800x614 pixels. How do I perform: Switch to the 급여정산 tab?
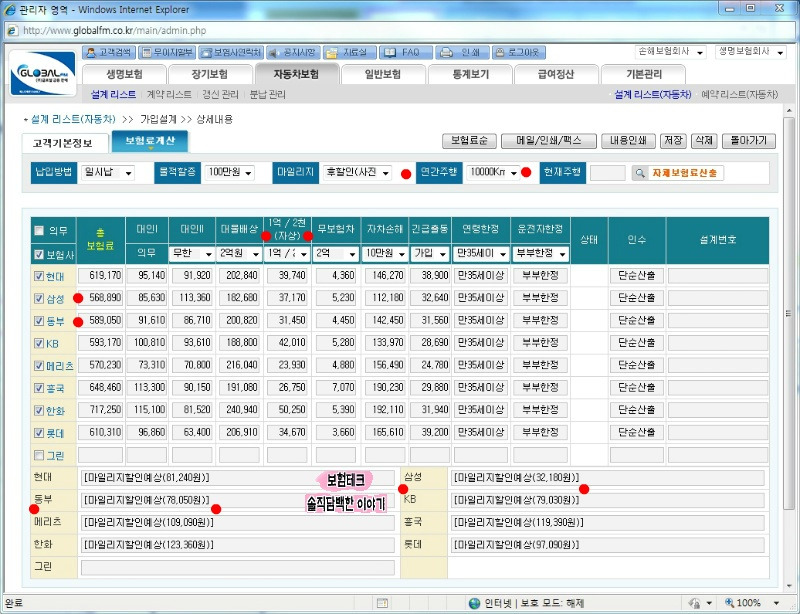click(556, 75)
